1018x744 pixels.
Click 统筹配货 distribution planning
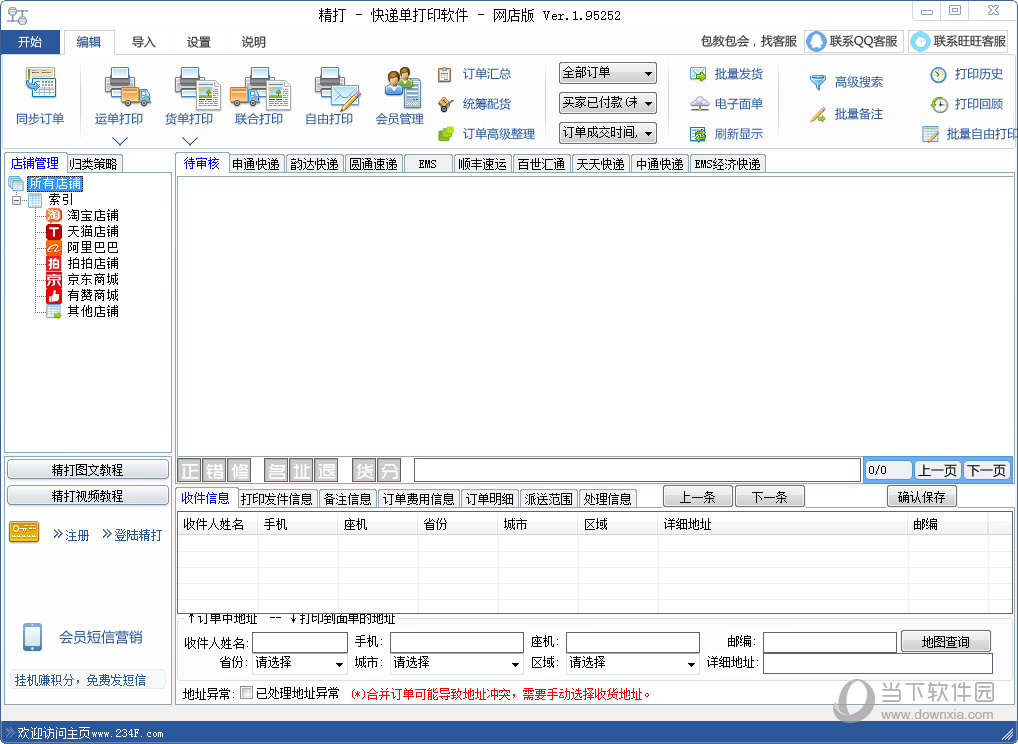tap(475, 104)
